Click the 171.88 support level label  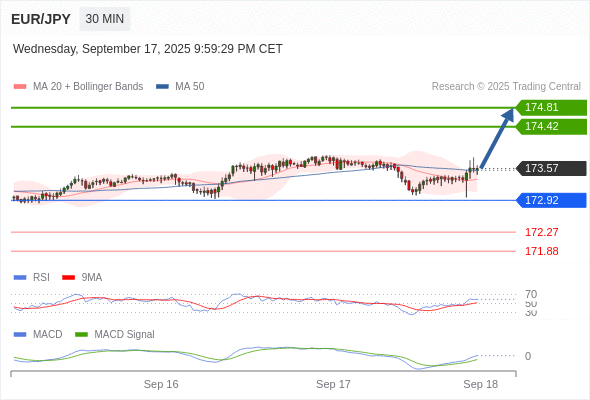click(x=541, y=251)
